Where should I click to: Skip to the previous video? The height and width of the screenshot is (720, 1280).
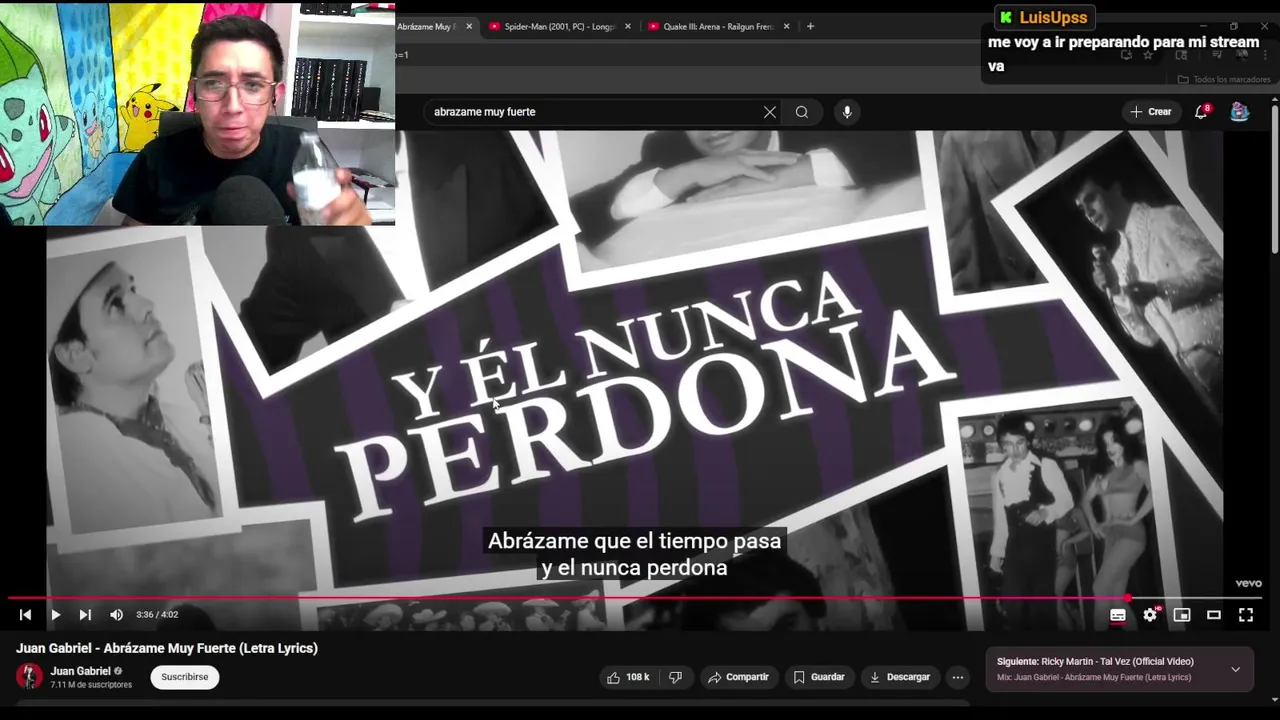tap(25, 615)
